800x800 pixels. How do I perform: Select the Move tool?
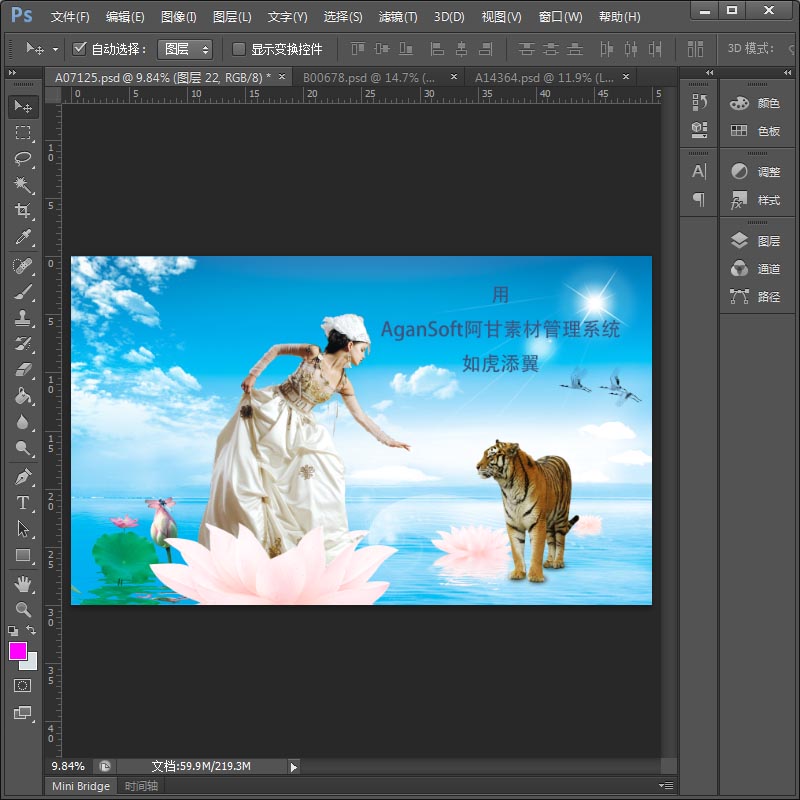[x=23, y=106]
